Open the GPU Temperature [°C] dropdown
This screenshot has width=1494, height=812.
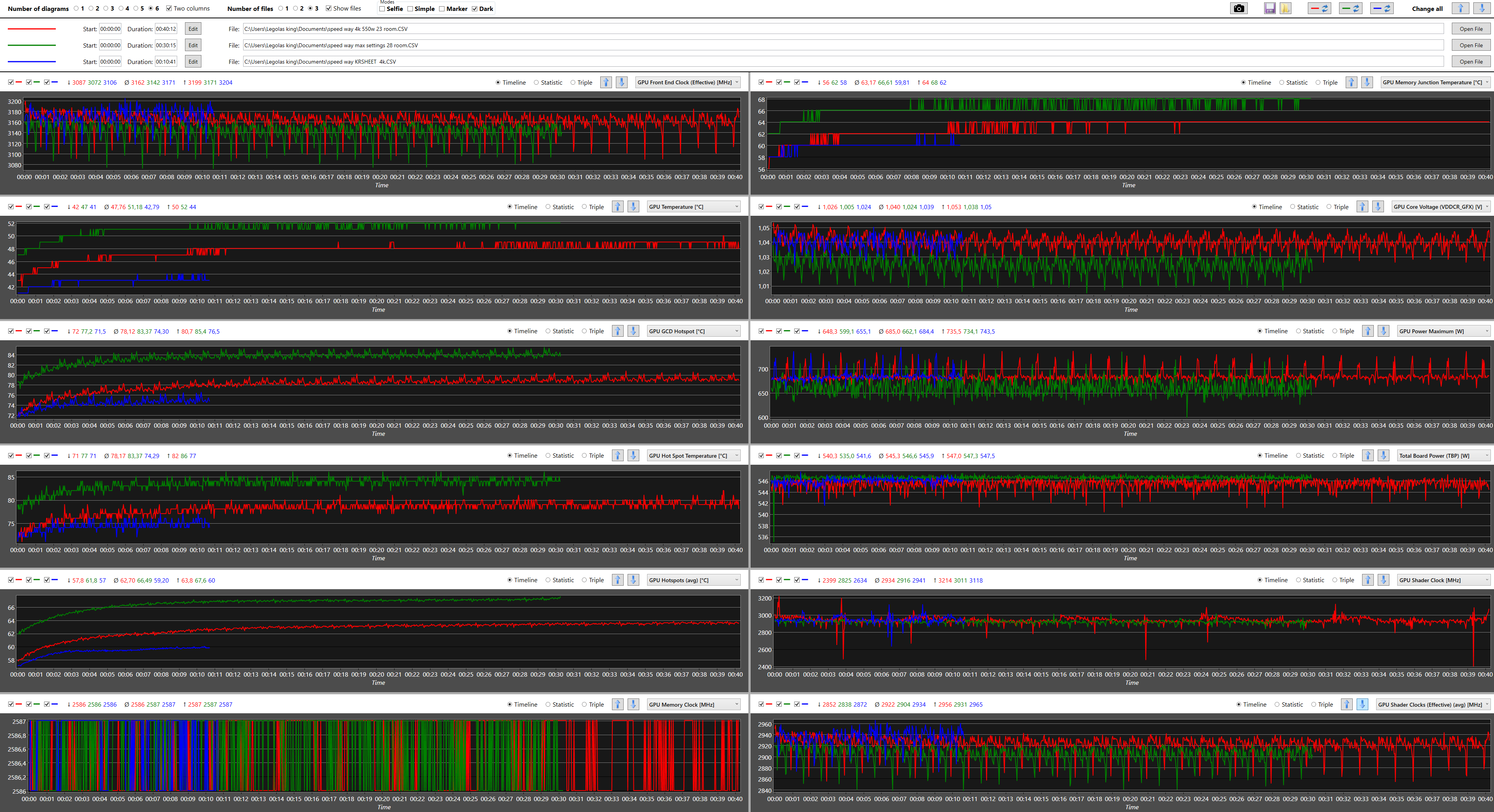pos(694,206)
